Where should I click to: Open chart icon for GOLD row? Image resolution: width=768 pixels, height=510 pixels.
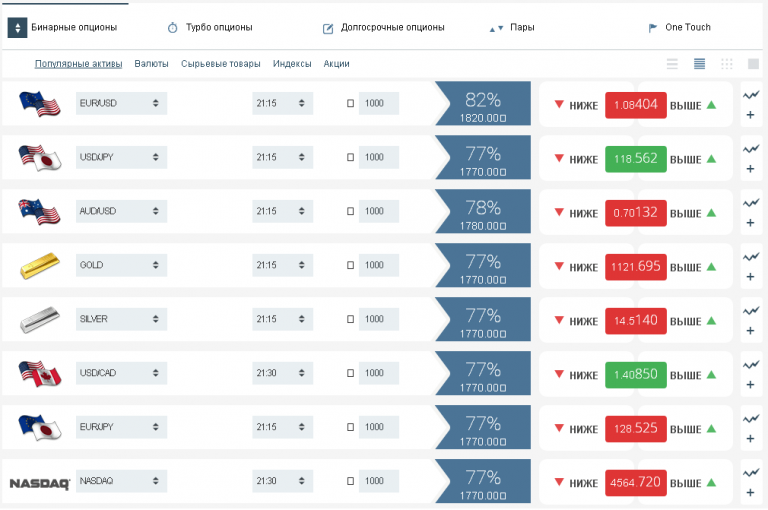point(750,257)
